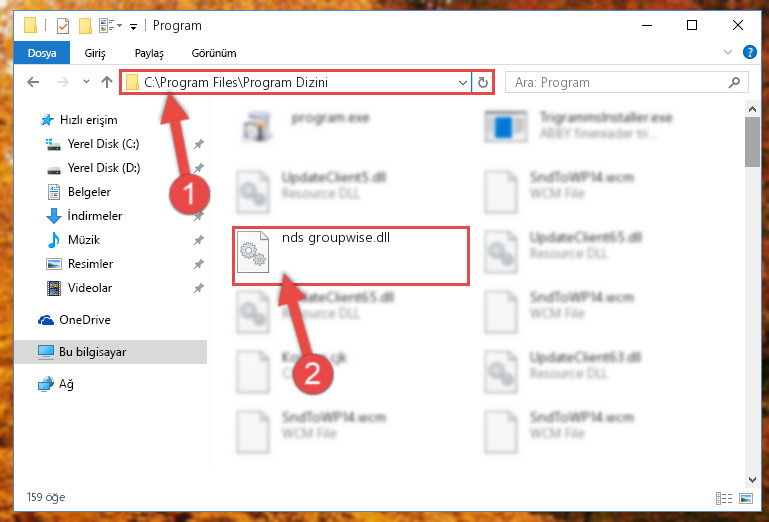Switch to the Görünüm tab
Viewport: 769px width, 522px height.
click(x=214, y=53)
